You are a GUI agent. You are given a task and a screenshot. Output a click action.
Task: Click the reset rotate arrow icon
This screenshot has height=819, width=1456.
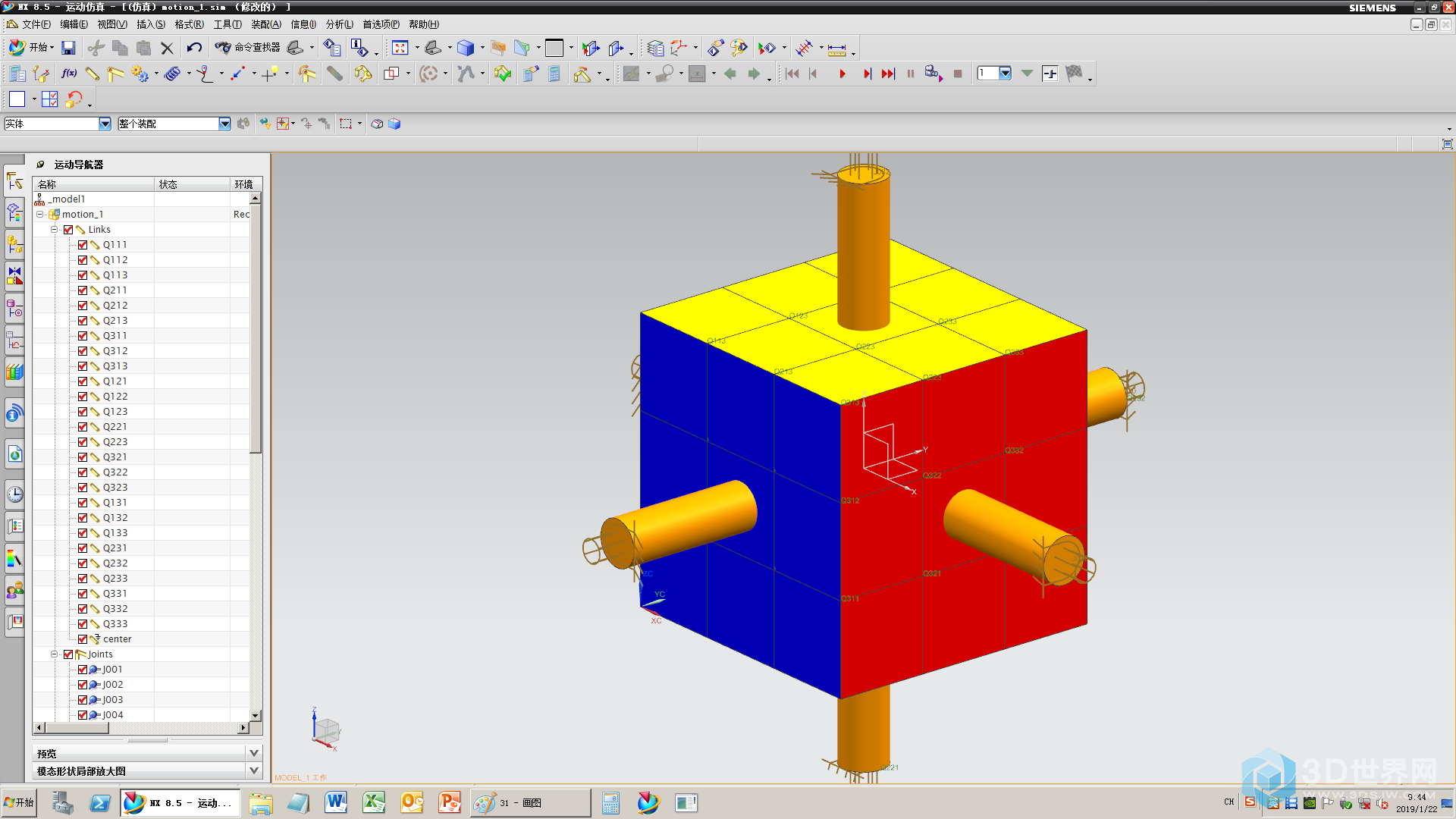pyautogui.click(x=74, y=99)
